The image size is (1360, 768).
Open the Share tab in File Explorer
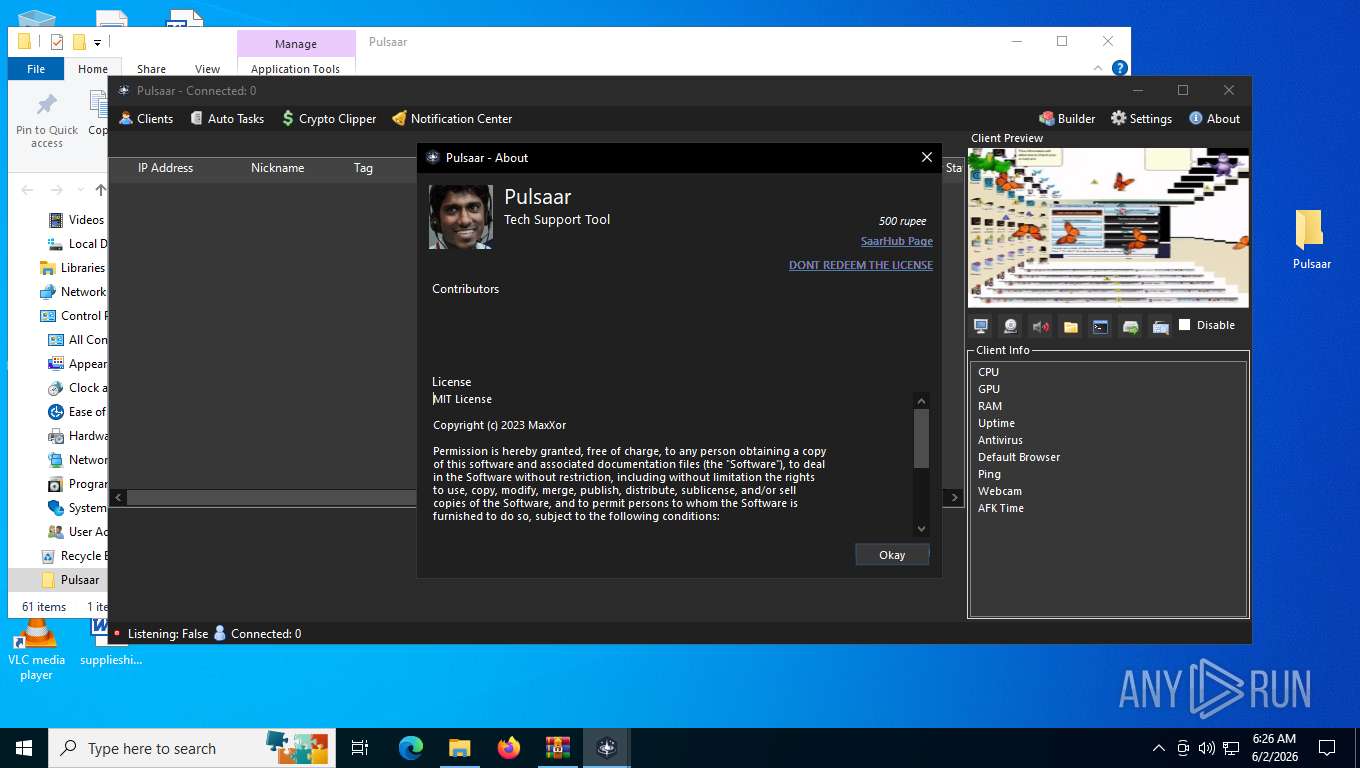152,69
